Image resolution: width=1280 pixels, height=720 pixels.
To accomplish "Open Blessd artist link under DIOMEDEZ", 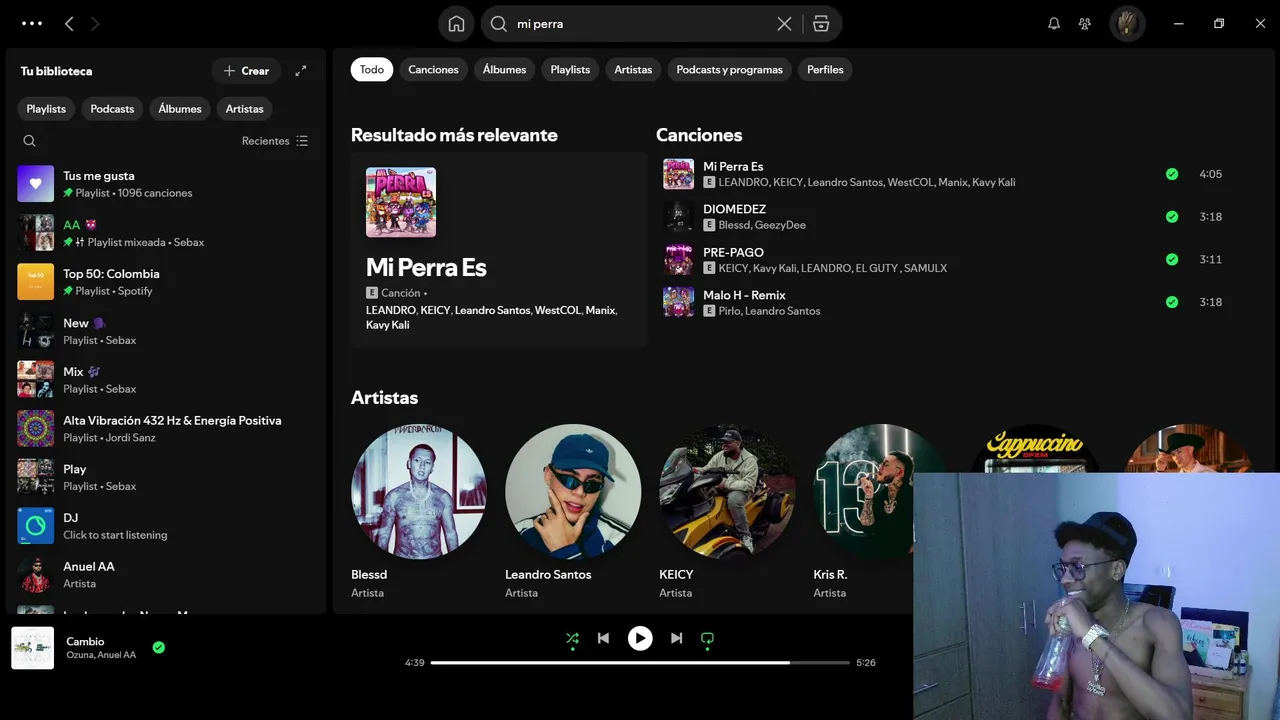I will pyautogui.click(x=734, y=225).
